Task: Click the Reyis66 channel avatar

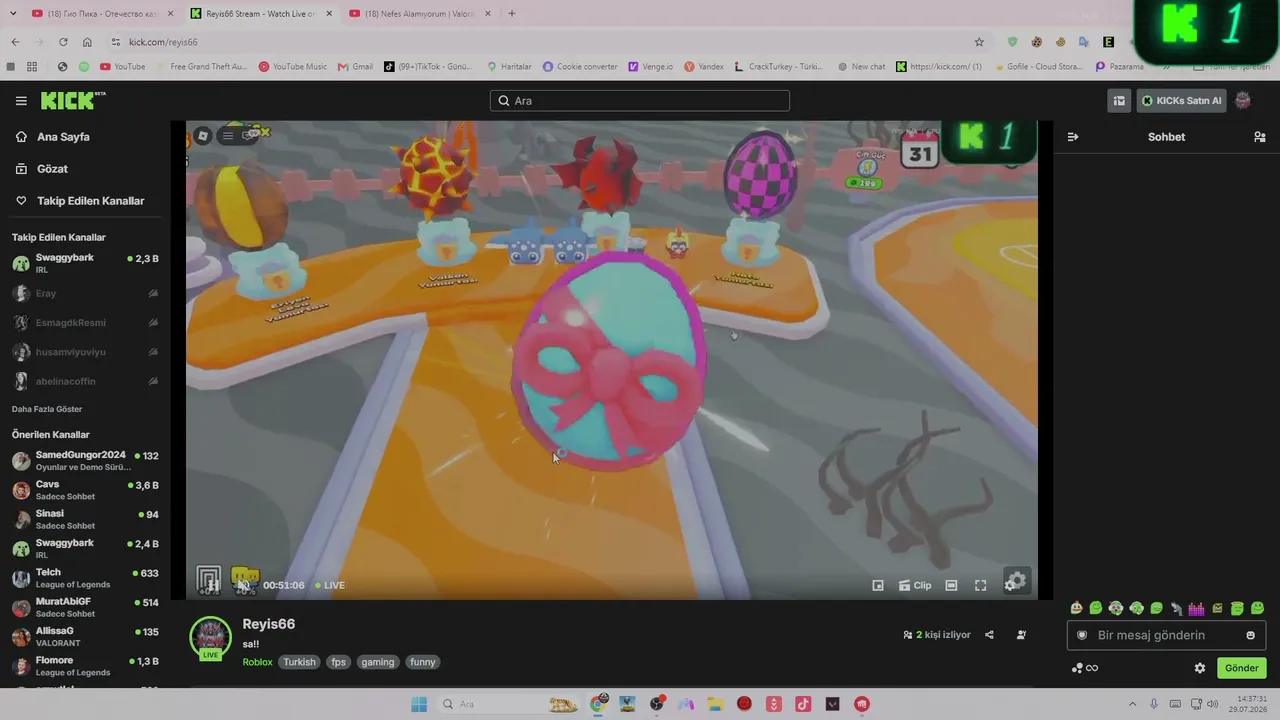Action: pos(210,638)
